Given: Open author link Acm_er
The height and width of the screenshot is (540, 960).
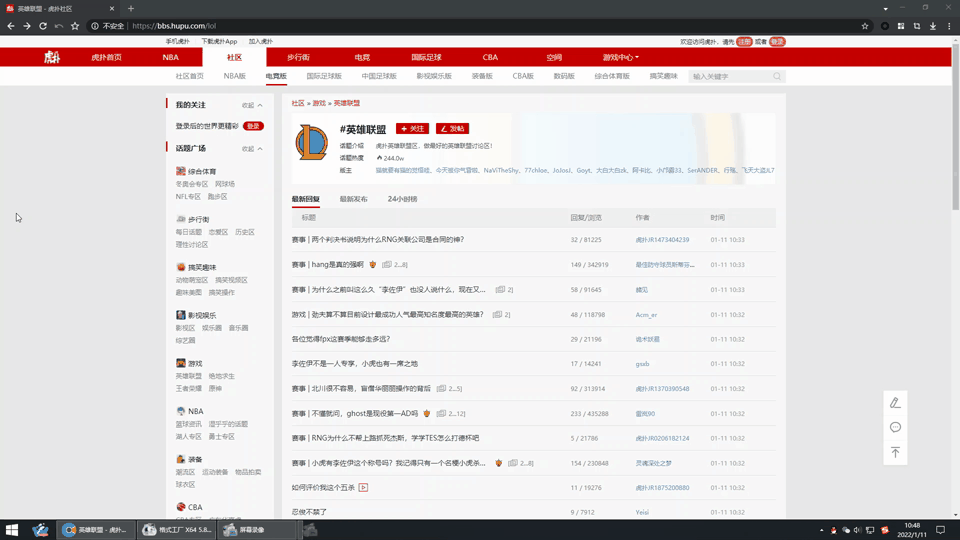Looking at the screenshot, I should tap(646, 315).
